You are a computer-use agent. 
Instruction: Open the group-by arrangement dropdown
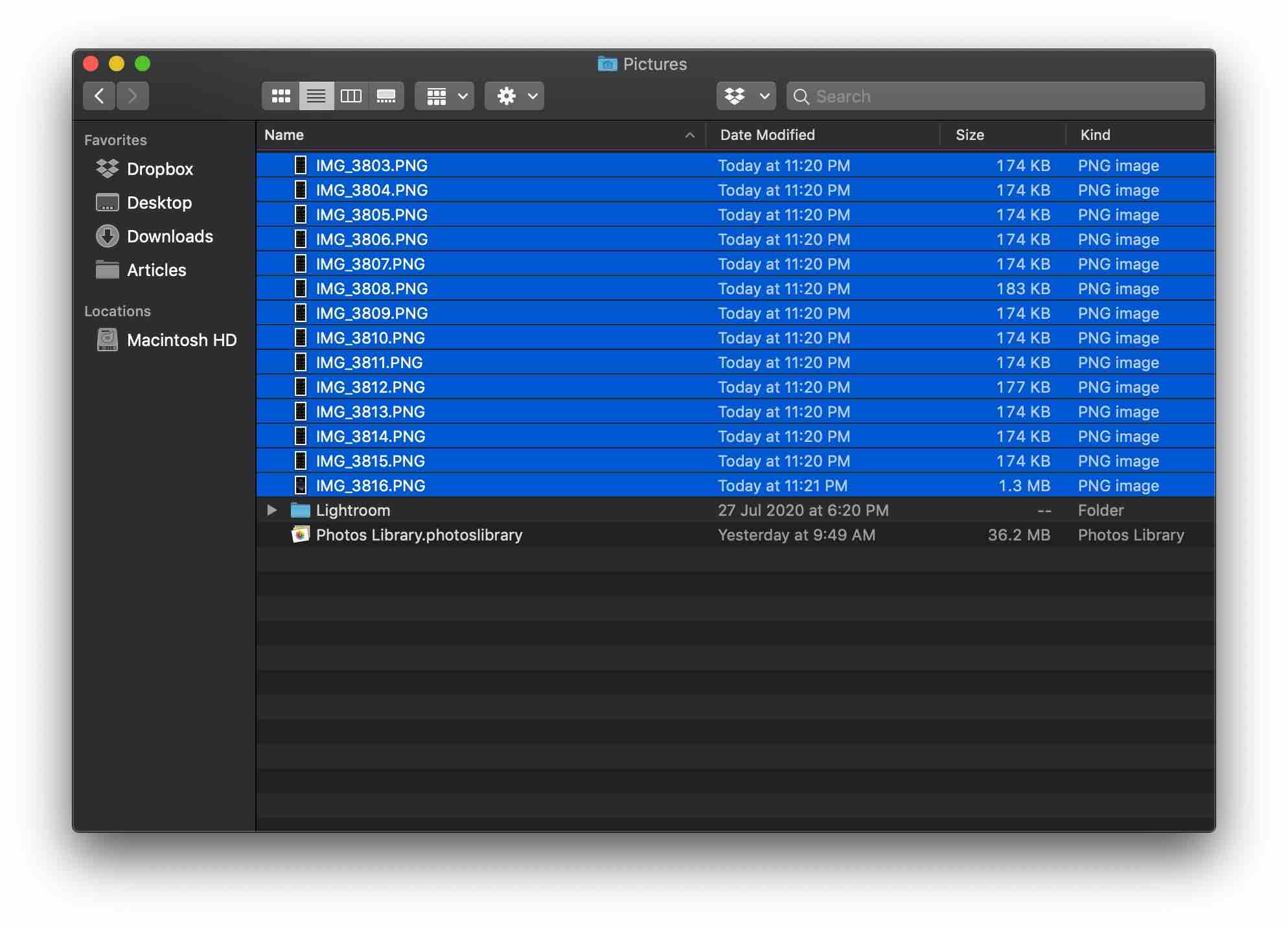click(444, 96)
